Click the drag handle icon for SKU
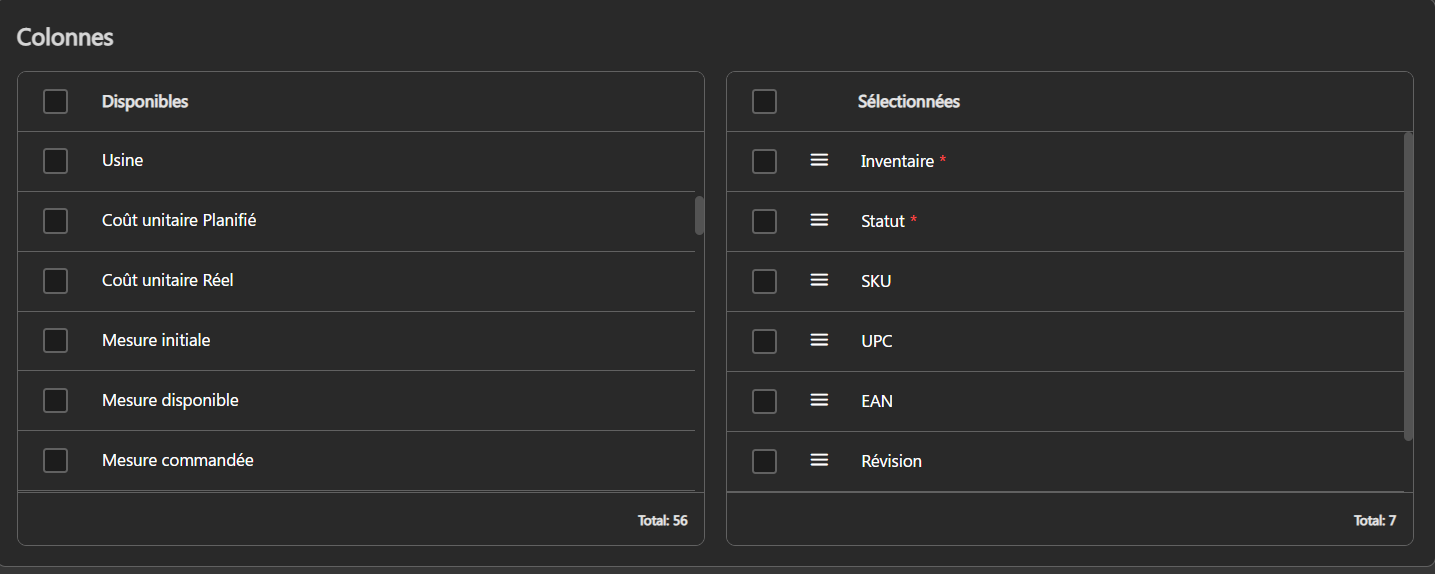Viewport: 1435px width, 574px height. (x=819, y=280)
